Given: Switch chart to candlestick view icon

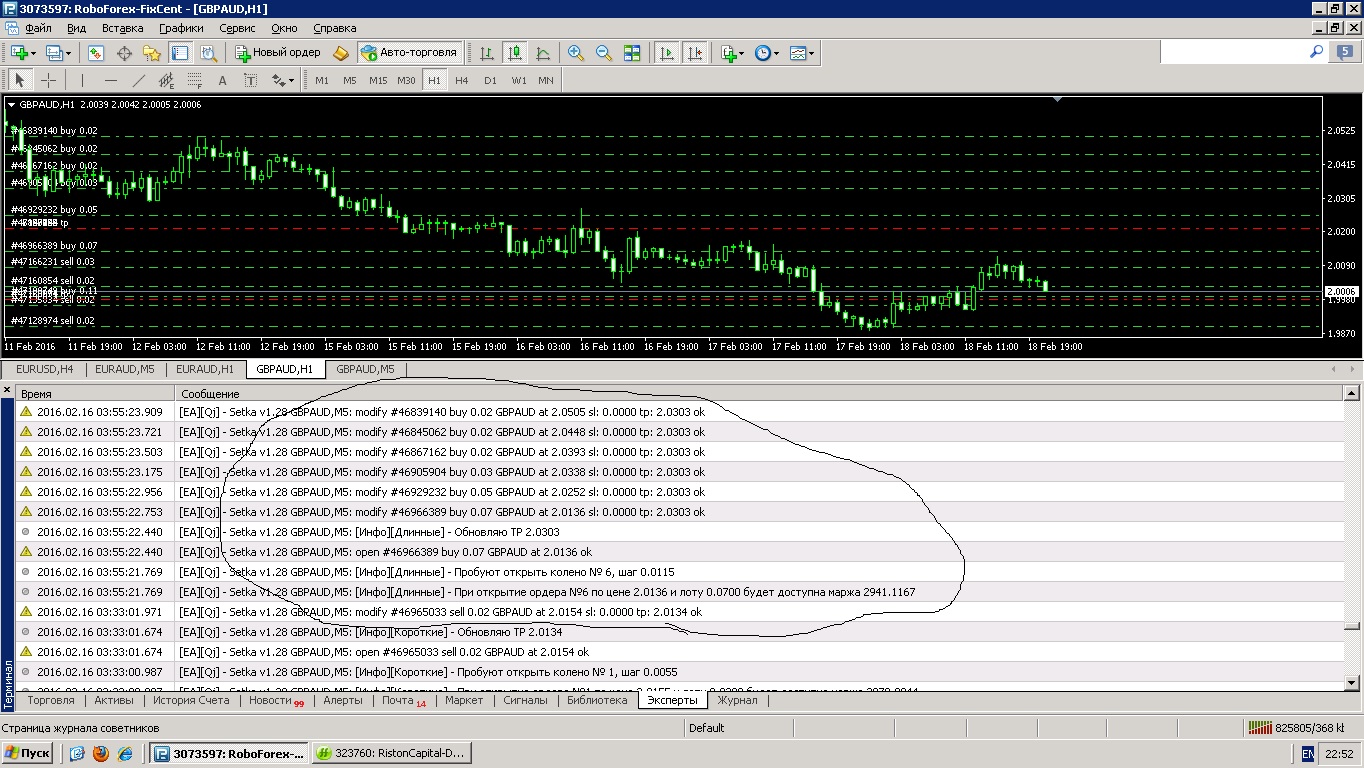Looking at the screenshot, I should point(515,53).
